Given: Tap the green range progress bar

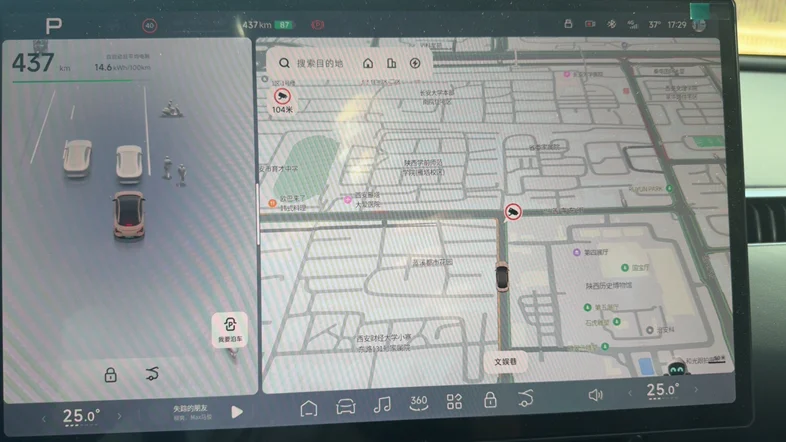Looking at the screenshot, I should coord(83,81).
